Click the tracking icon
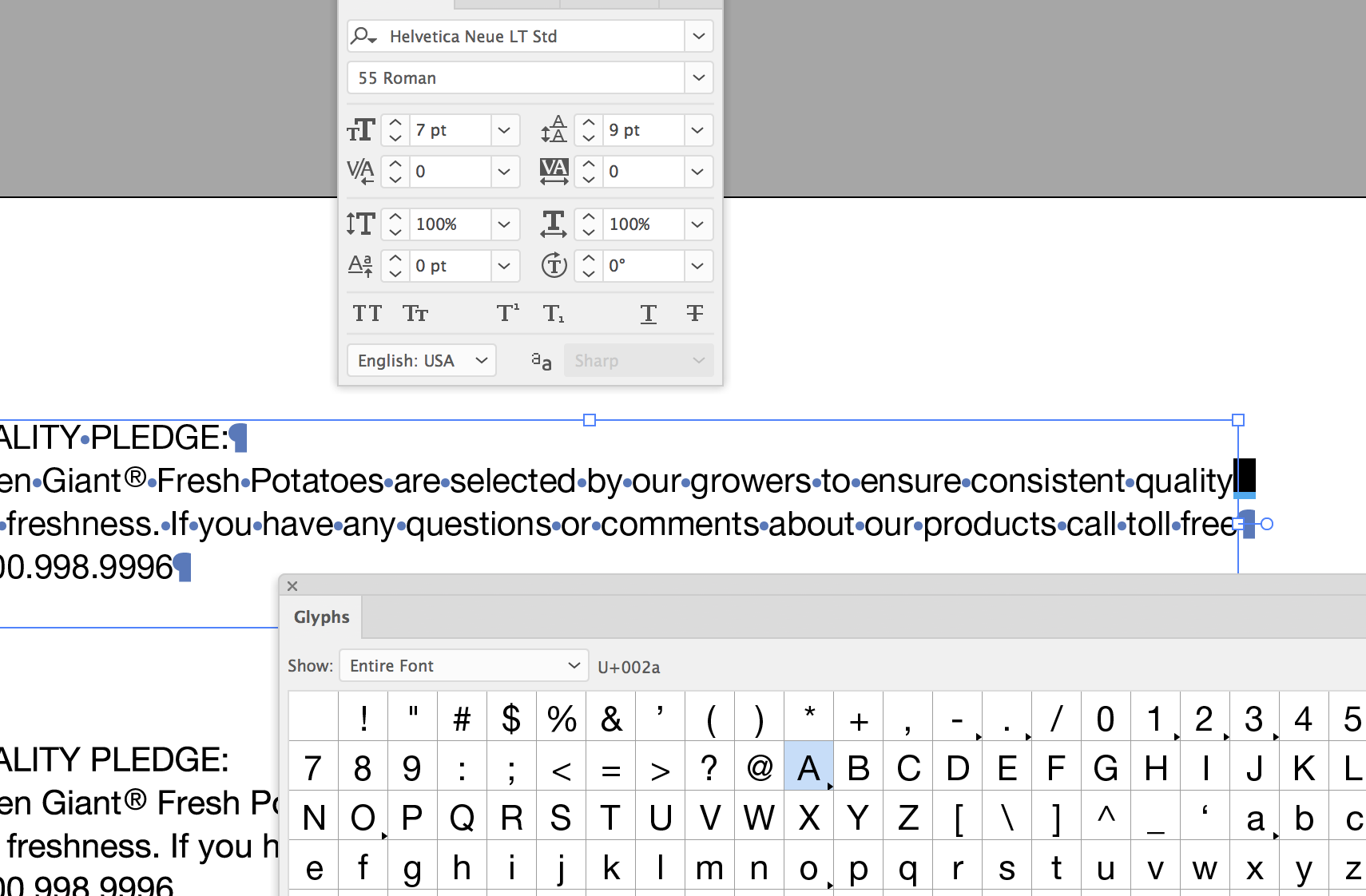The height and width of the screenshot is (896, 1366). pyautogui.click(x=554, y=172)
